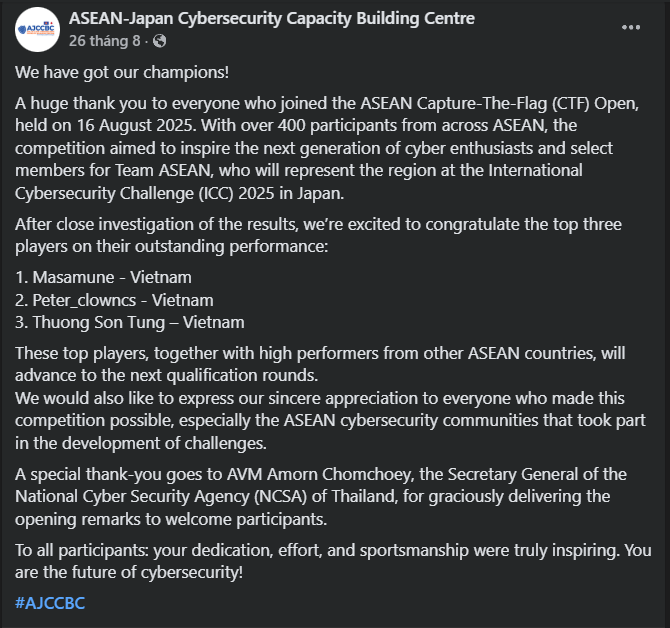This screenshot has width=670, height=628.
Task: Click 'ASEAN Capture-The-Flag (CTF) Open' text
Action: [475, 103]
